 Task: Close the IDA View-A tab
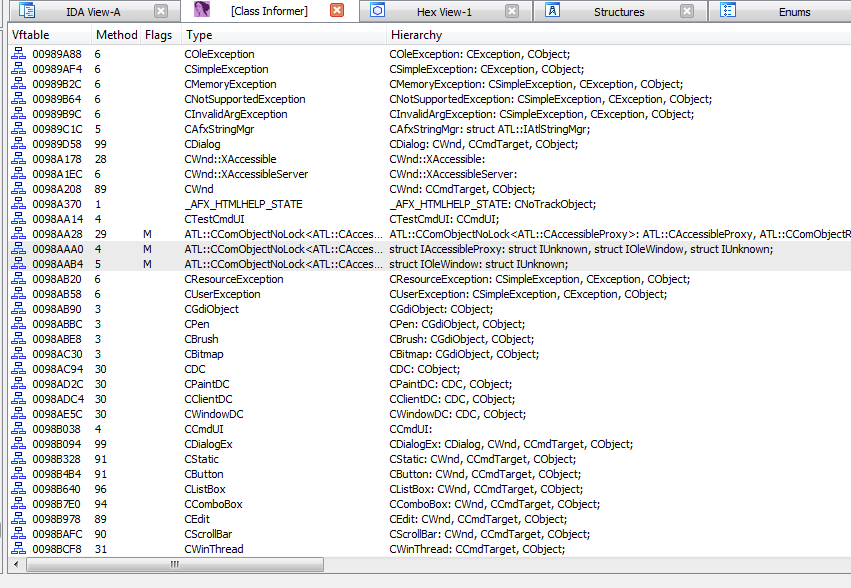161,11
